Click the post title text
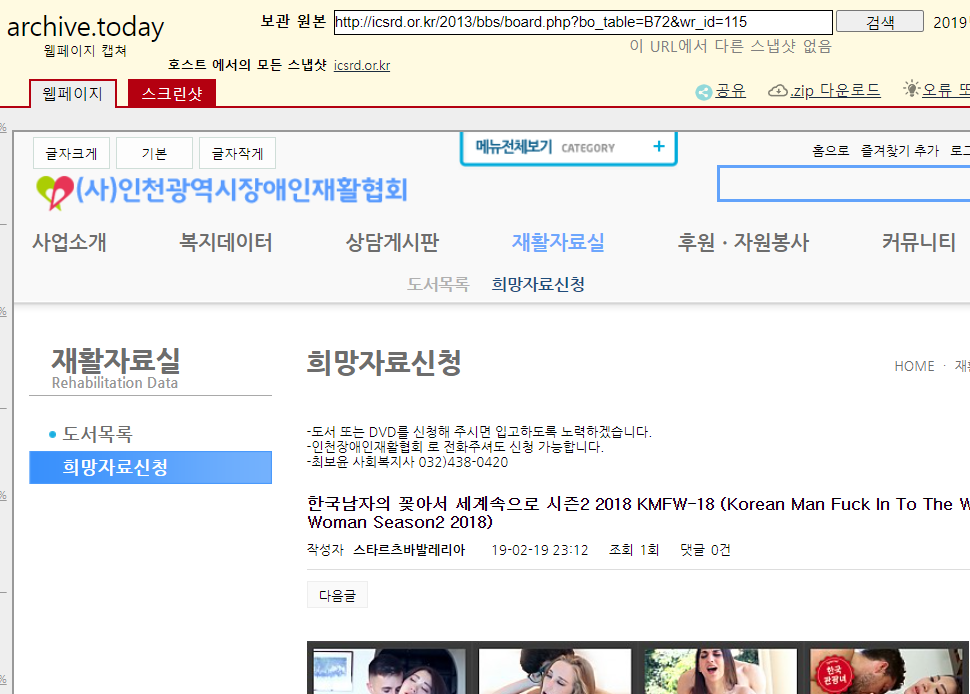970x694 pixels. (638, 513)
